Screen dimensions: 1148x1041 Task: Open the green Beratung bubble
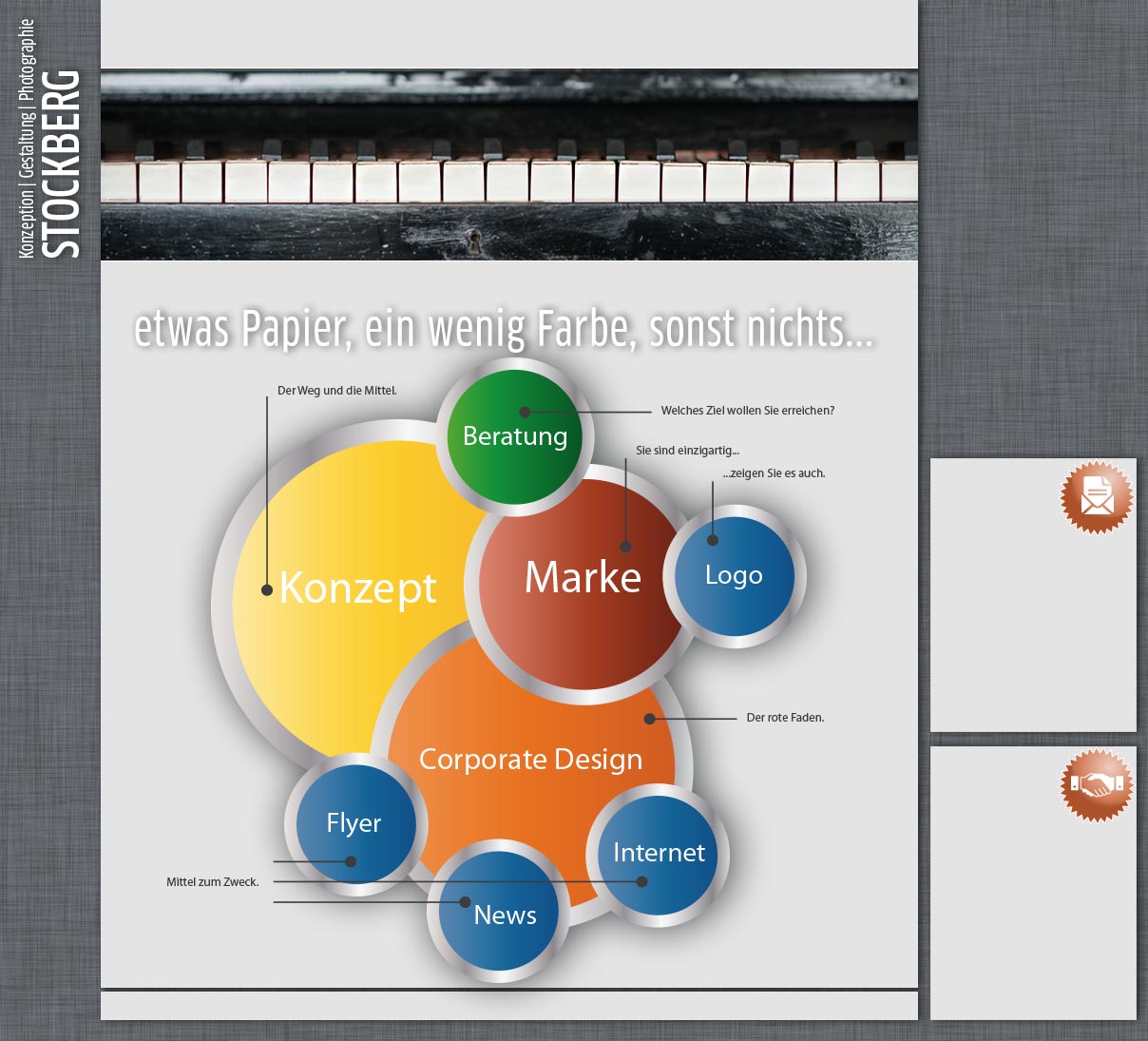point(514,436)
